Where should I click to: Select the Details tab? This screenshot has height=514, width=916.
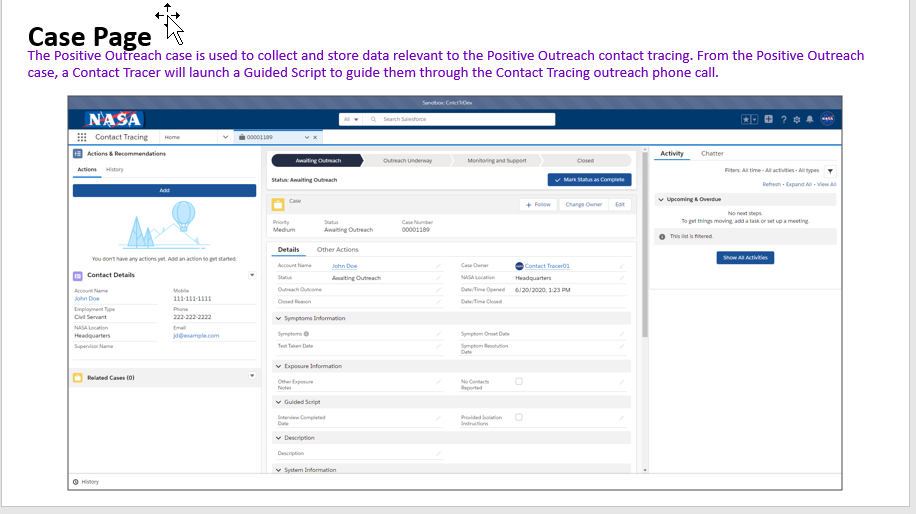click(288, 249)
